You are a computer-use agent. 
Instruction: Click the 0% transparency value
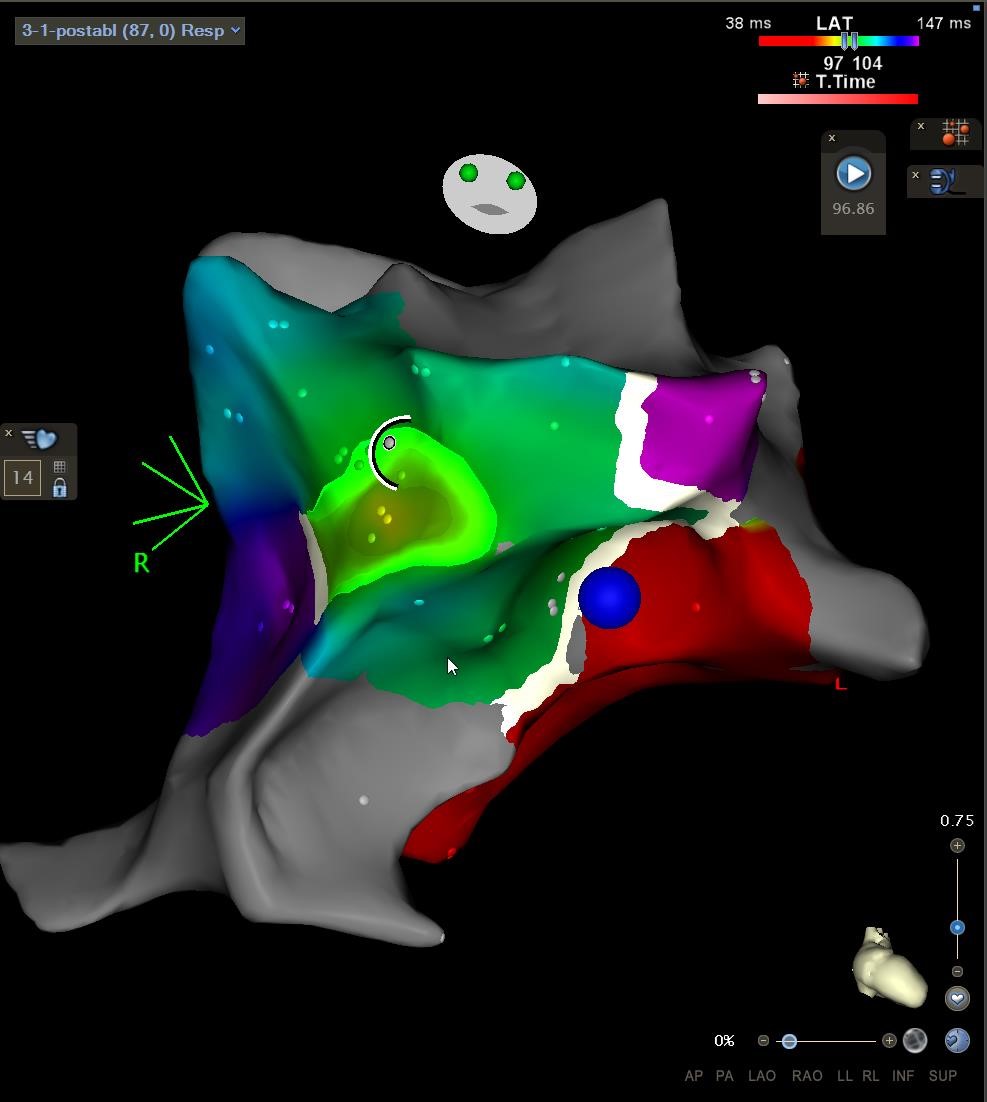point(724,1041)
